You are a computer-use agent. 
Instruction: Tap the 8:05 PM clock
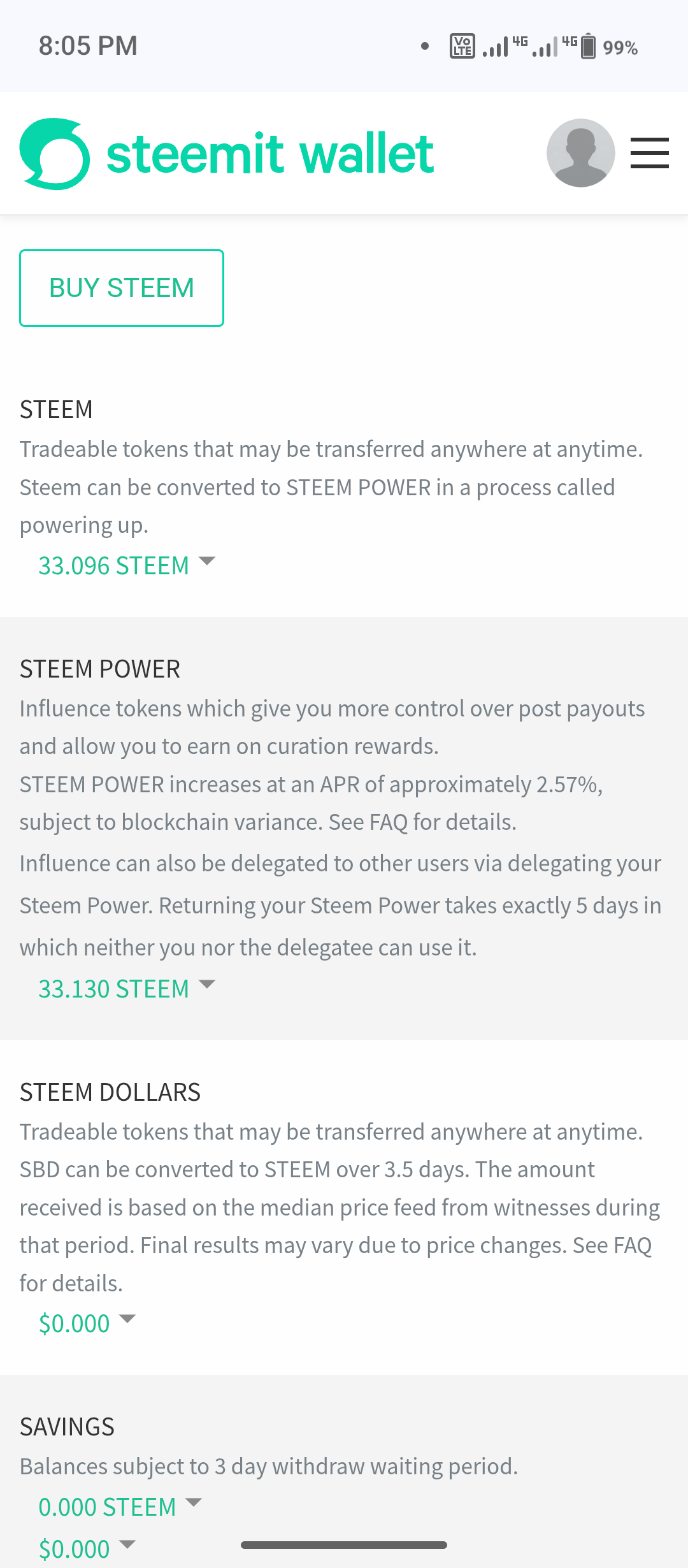[88, 46]
